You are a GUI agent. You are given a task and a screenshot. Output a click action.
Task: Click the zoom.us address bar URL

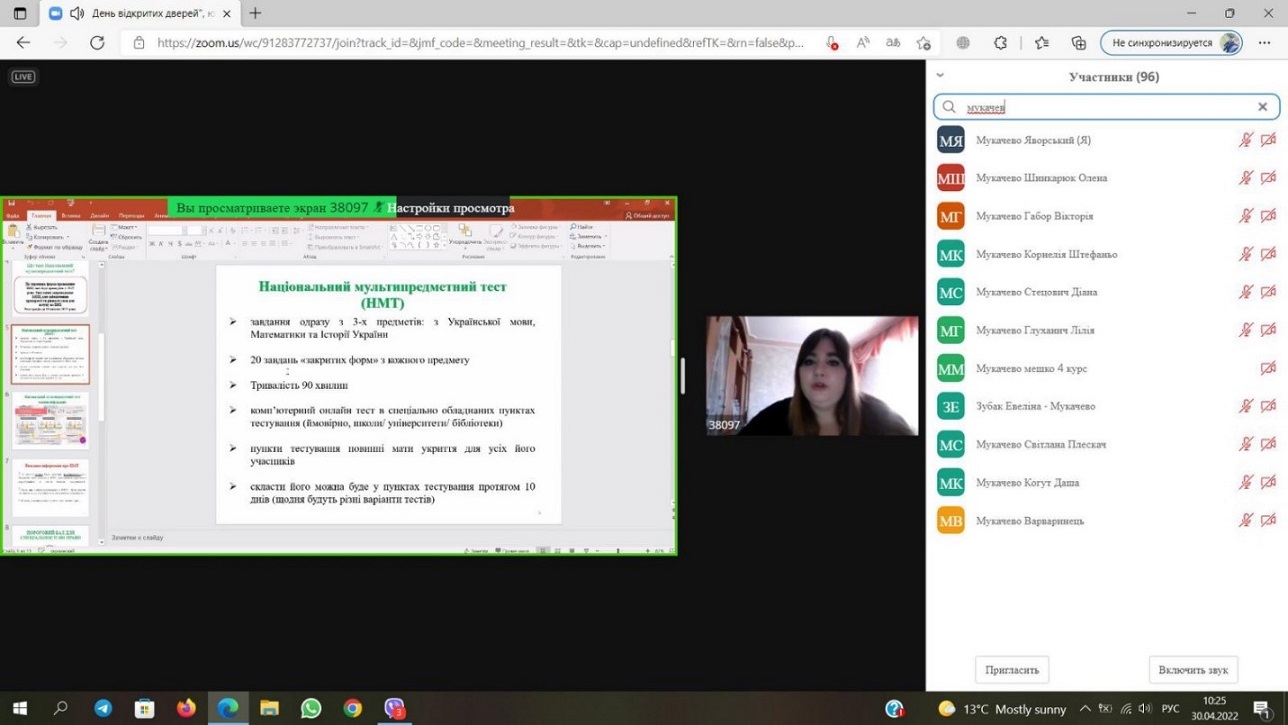(481, 43)
